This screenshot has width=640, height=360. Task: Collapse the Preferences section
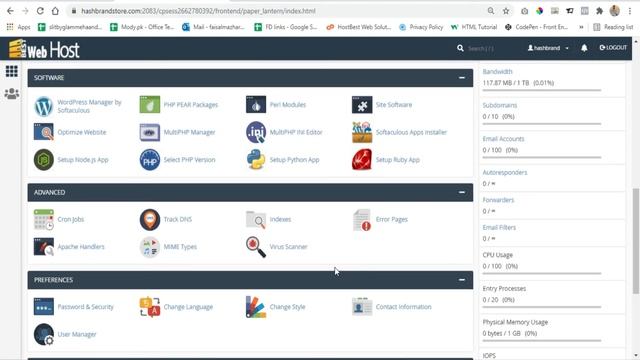tap(462, 280)
